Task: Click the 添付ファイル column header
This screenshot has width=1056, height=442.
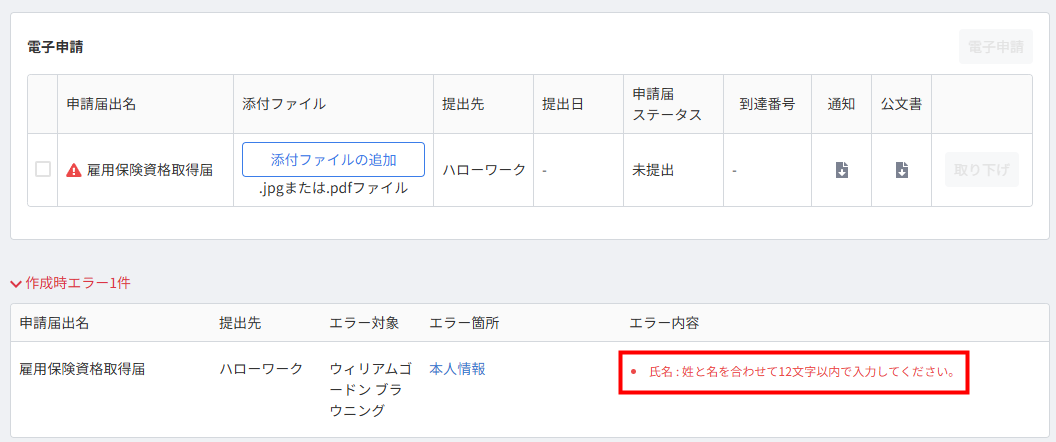Action: point(284,104)
